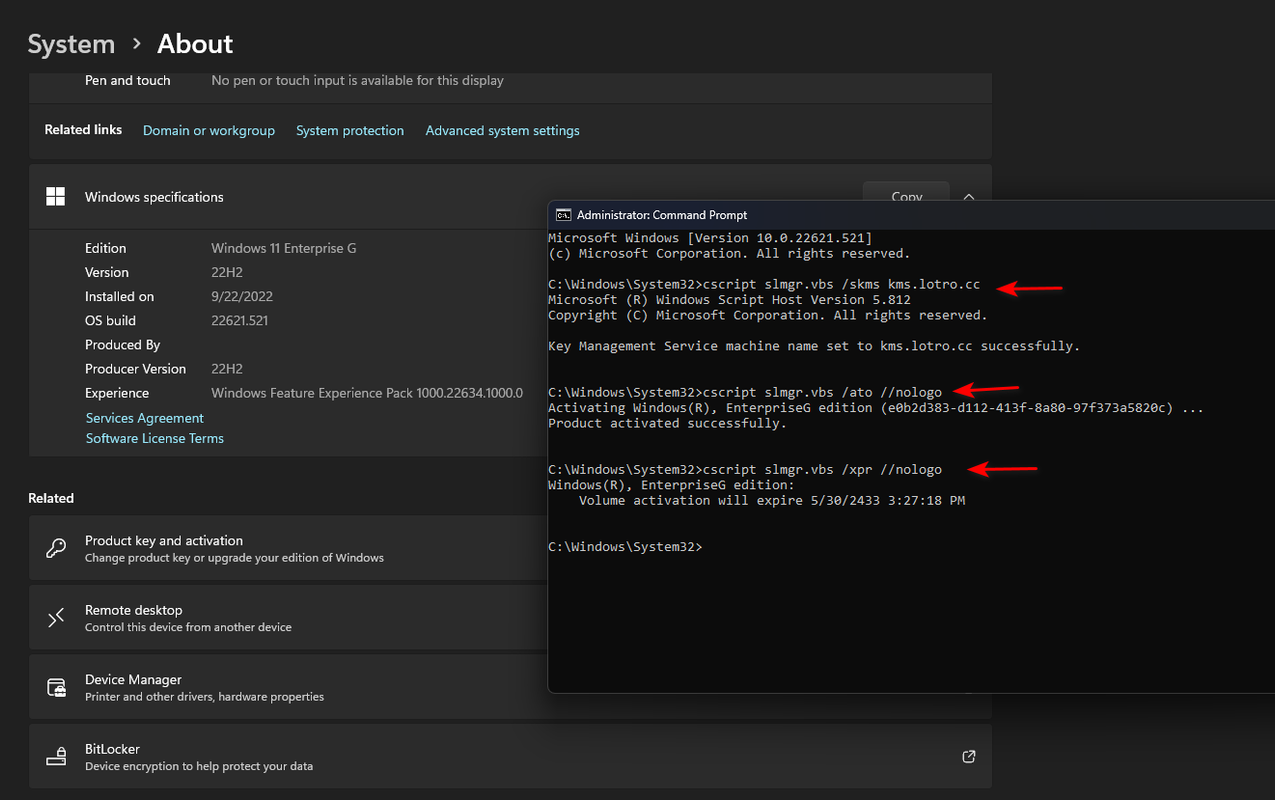The width and height of the screenshot is (1275, 800).
Task: Click the BitLocker lock icon
Action: (x=57, y=757)
